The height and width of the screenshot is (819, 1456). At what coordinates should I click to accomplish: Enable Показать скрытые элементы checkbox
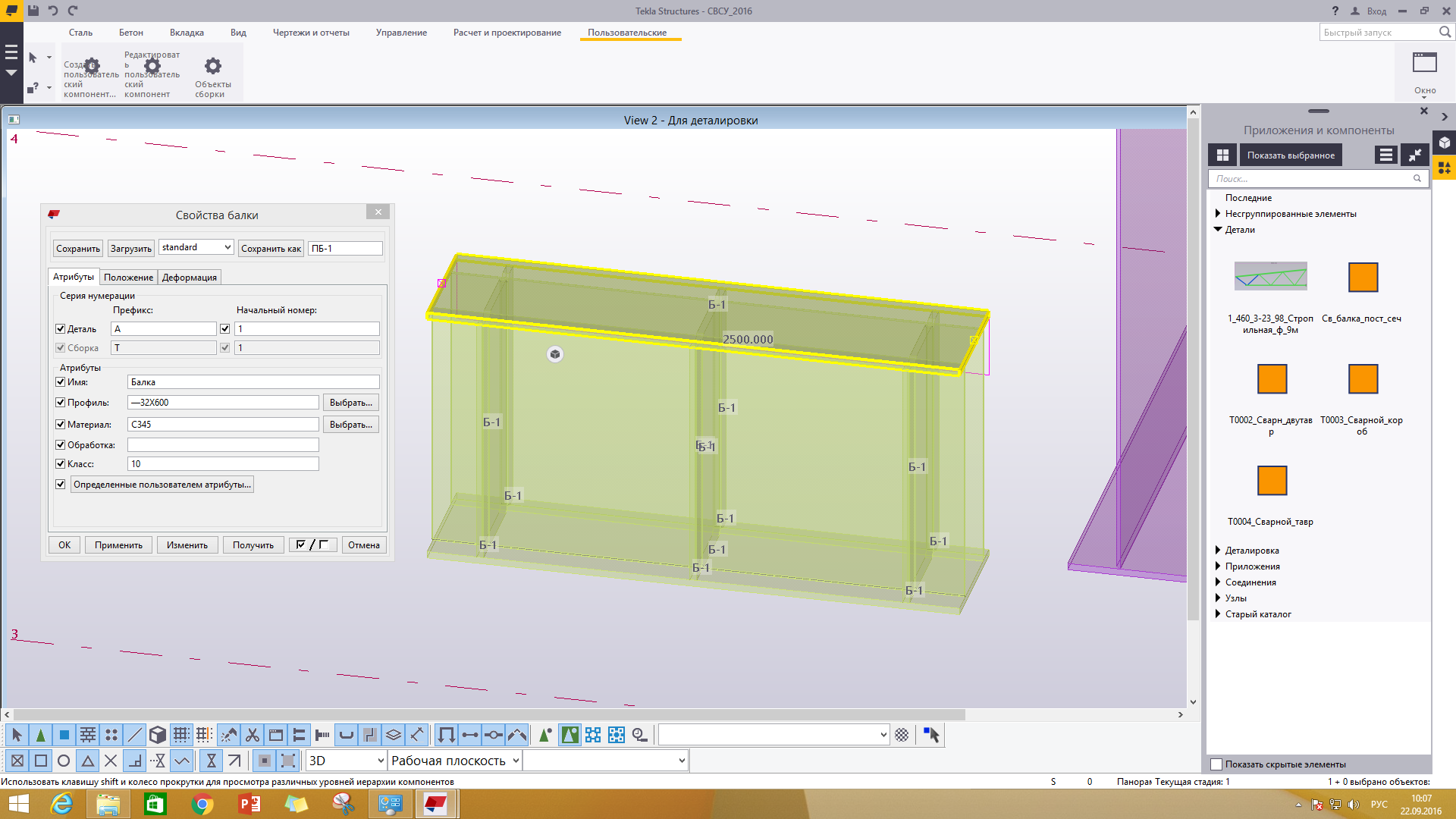click(x=1216, y=764)
